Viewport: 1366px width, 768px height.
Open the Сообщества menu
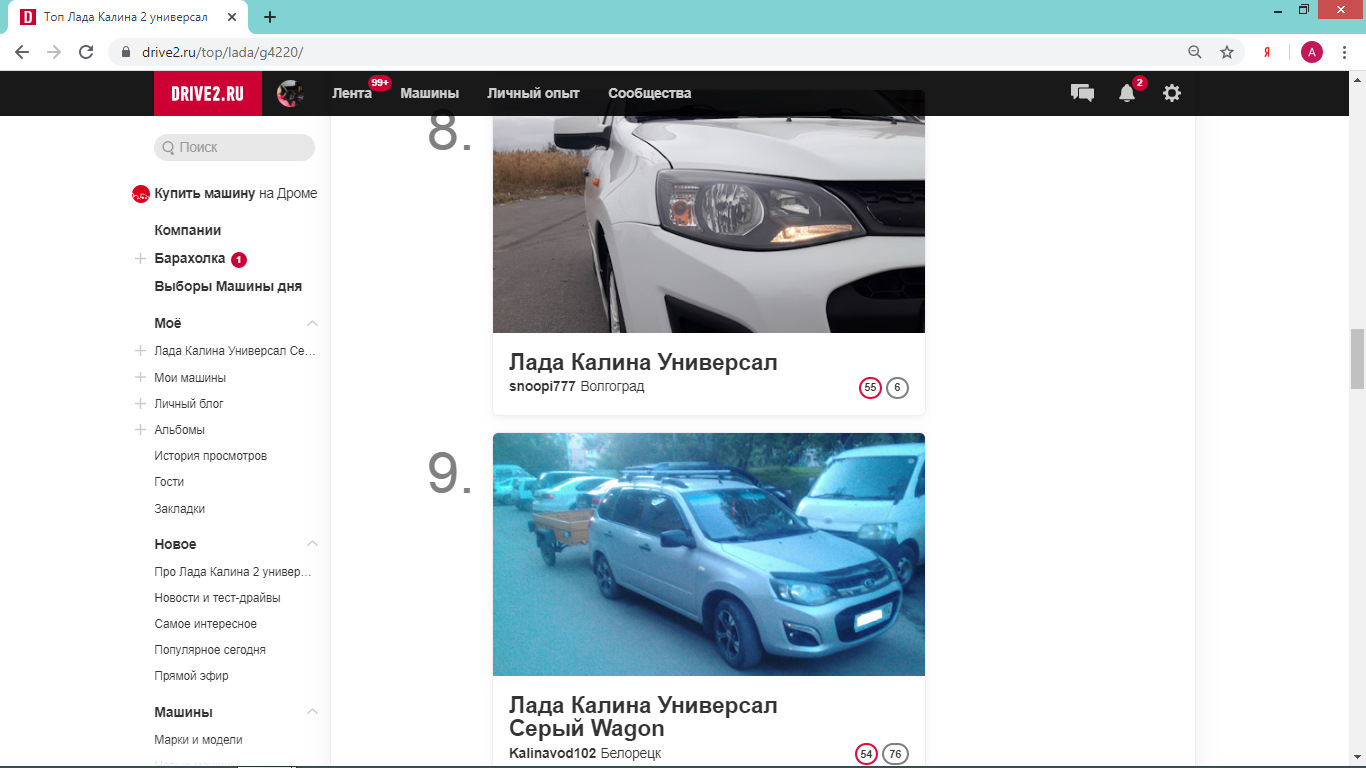[650, 93]
